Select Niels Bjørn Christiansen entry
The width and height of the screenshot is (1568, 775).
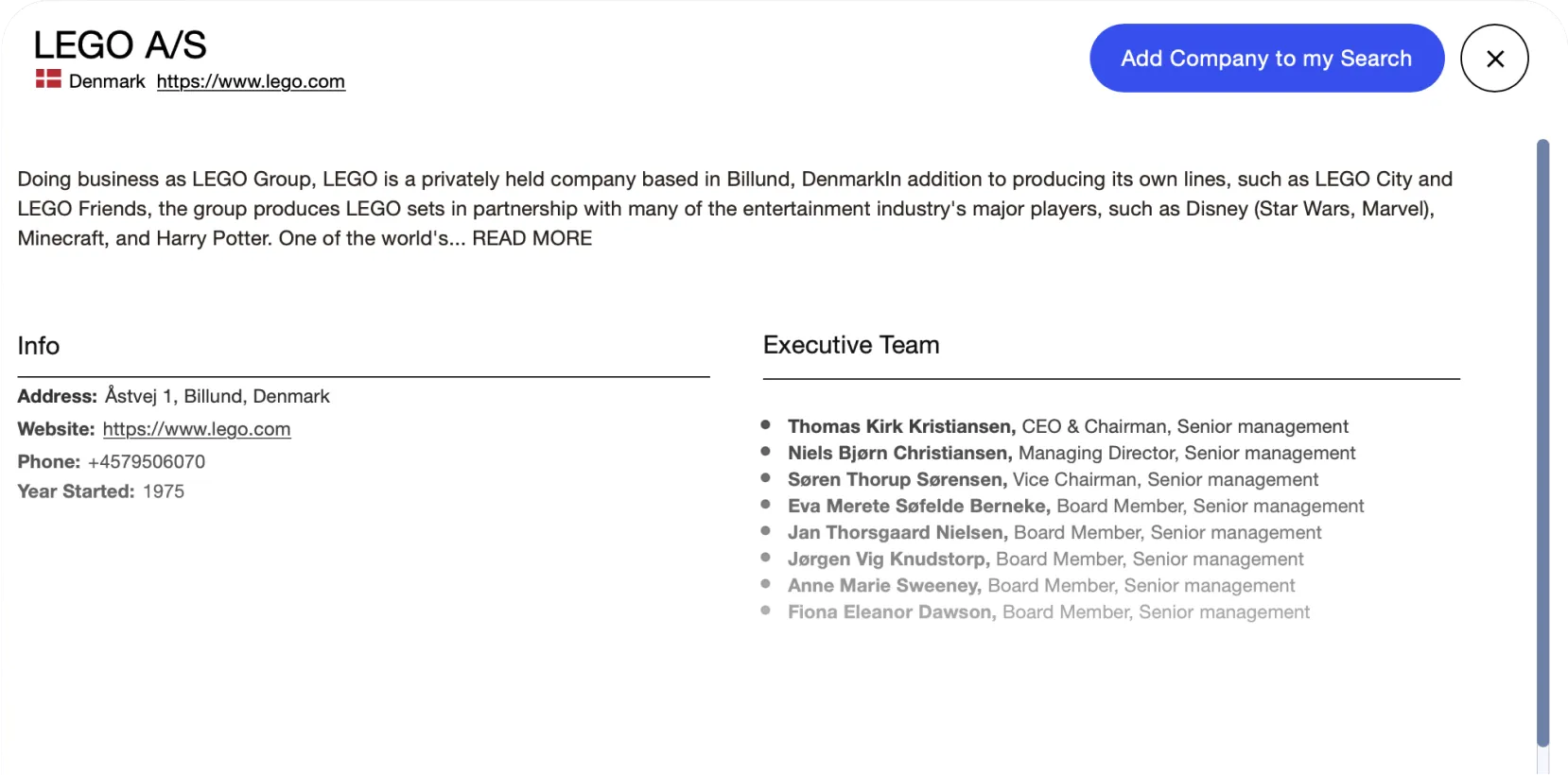point(1071,453)
